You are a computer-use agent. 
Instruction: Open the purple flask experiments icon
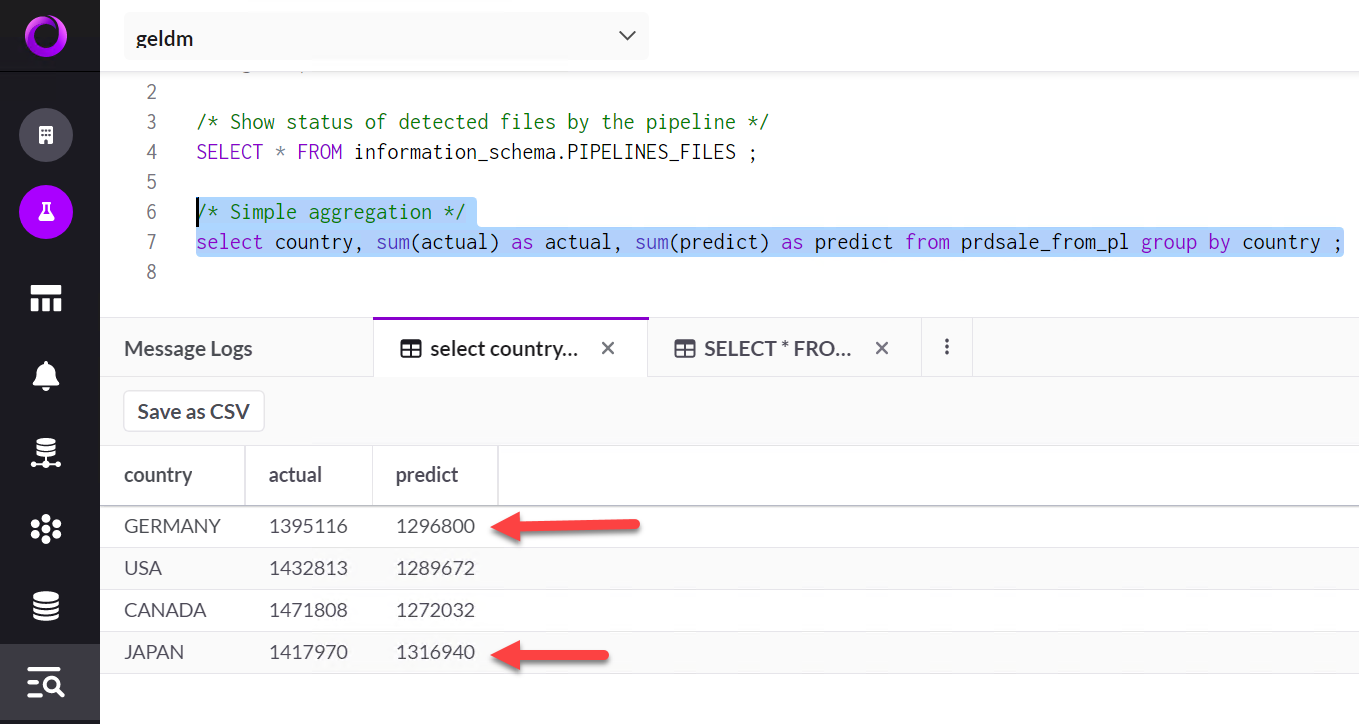(45, 212)
